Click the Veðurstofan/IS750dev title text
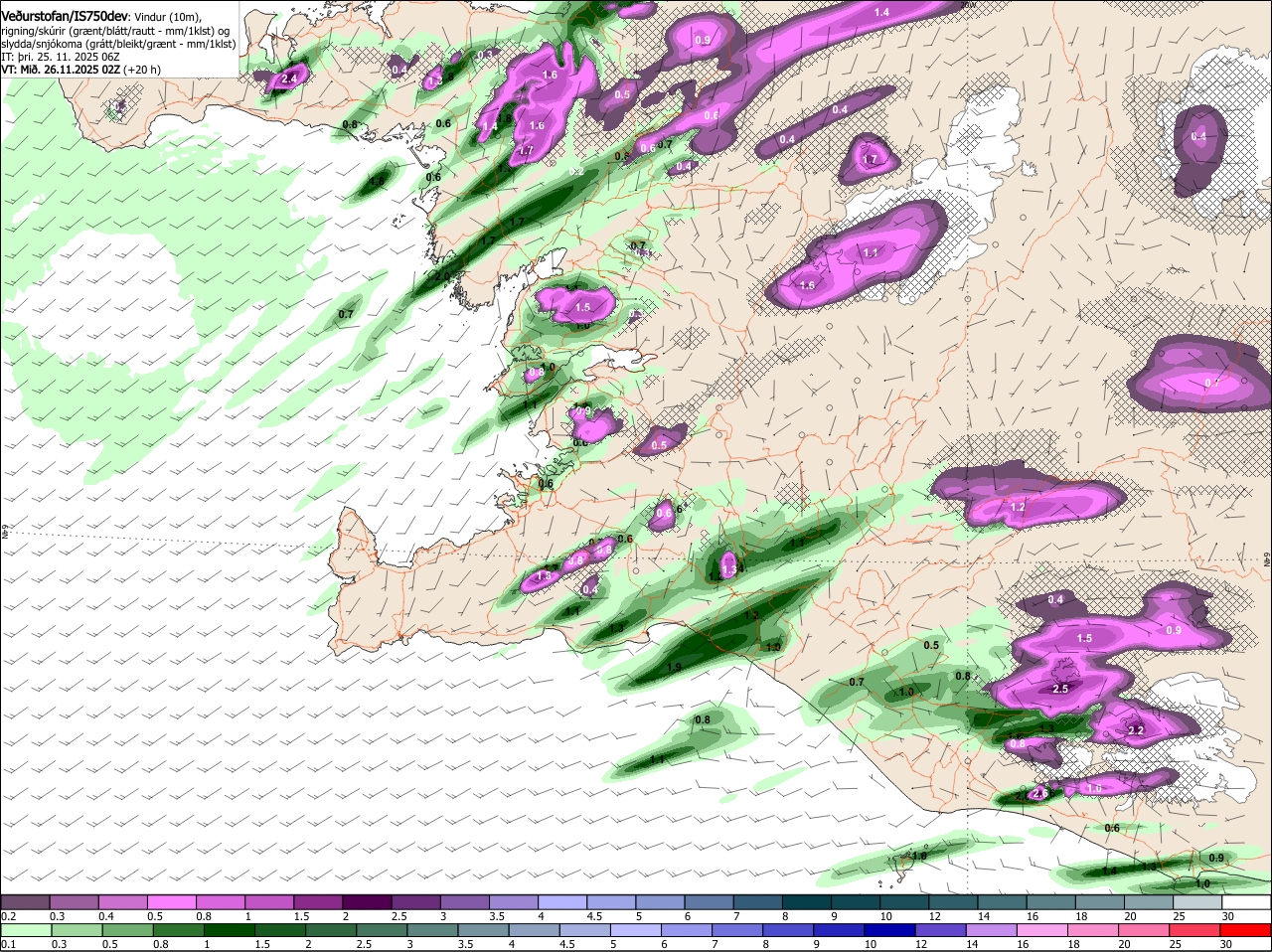 65,15
